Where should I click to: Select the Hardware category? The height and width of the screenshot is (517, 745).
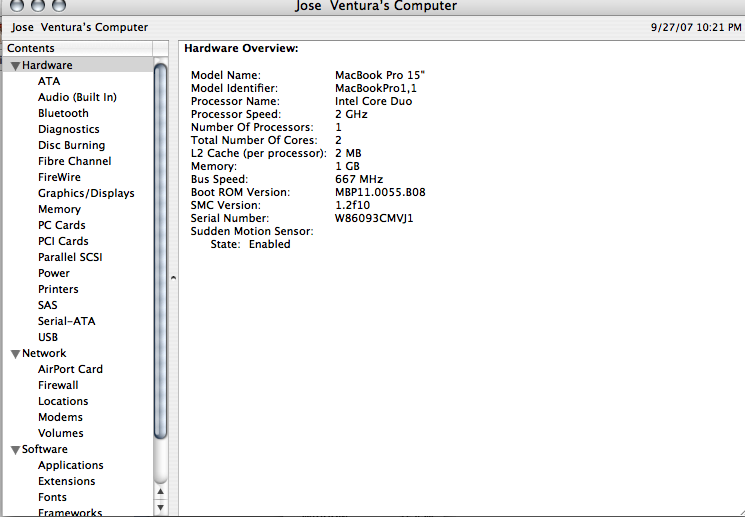click(47, 65)
